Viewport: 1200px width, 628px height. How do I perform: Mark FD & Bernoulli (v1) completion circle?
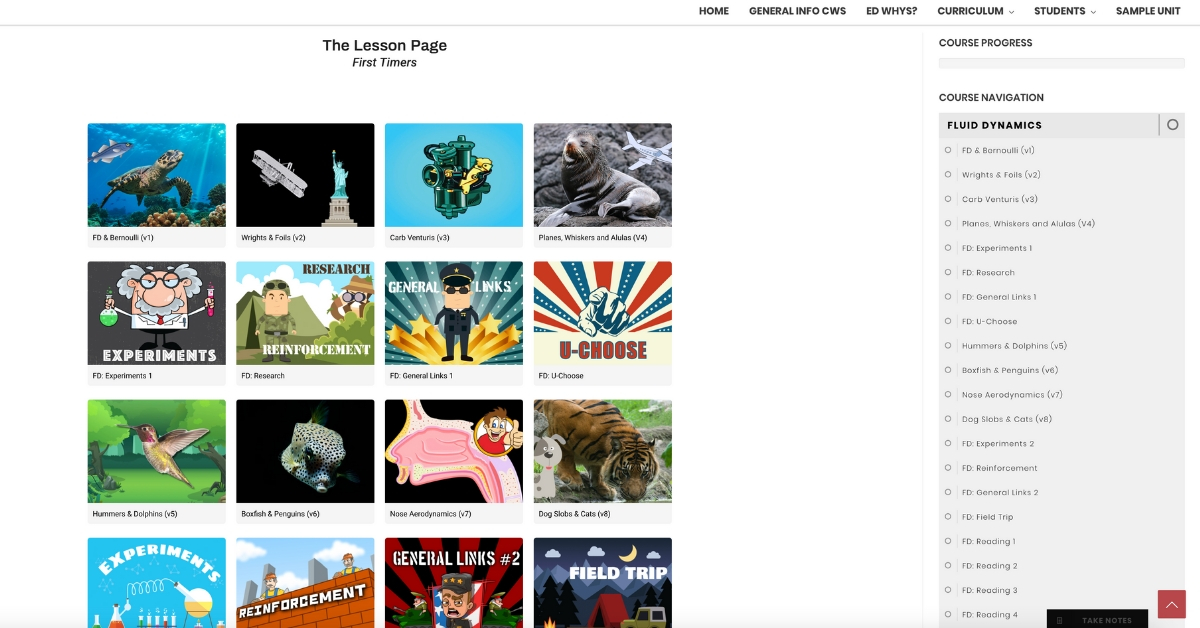(948, 150)
